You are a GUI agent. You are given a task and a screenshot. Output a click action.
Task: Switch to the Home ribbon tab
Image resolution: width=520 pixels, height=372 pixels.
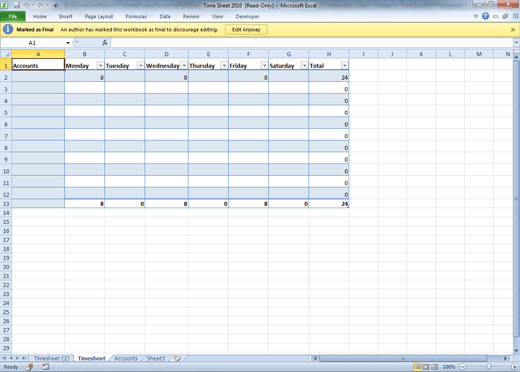tap(40, 16)
